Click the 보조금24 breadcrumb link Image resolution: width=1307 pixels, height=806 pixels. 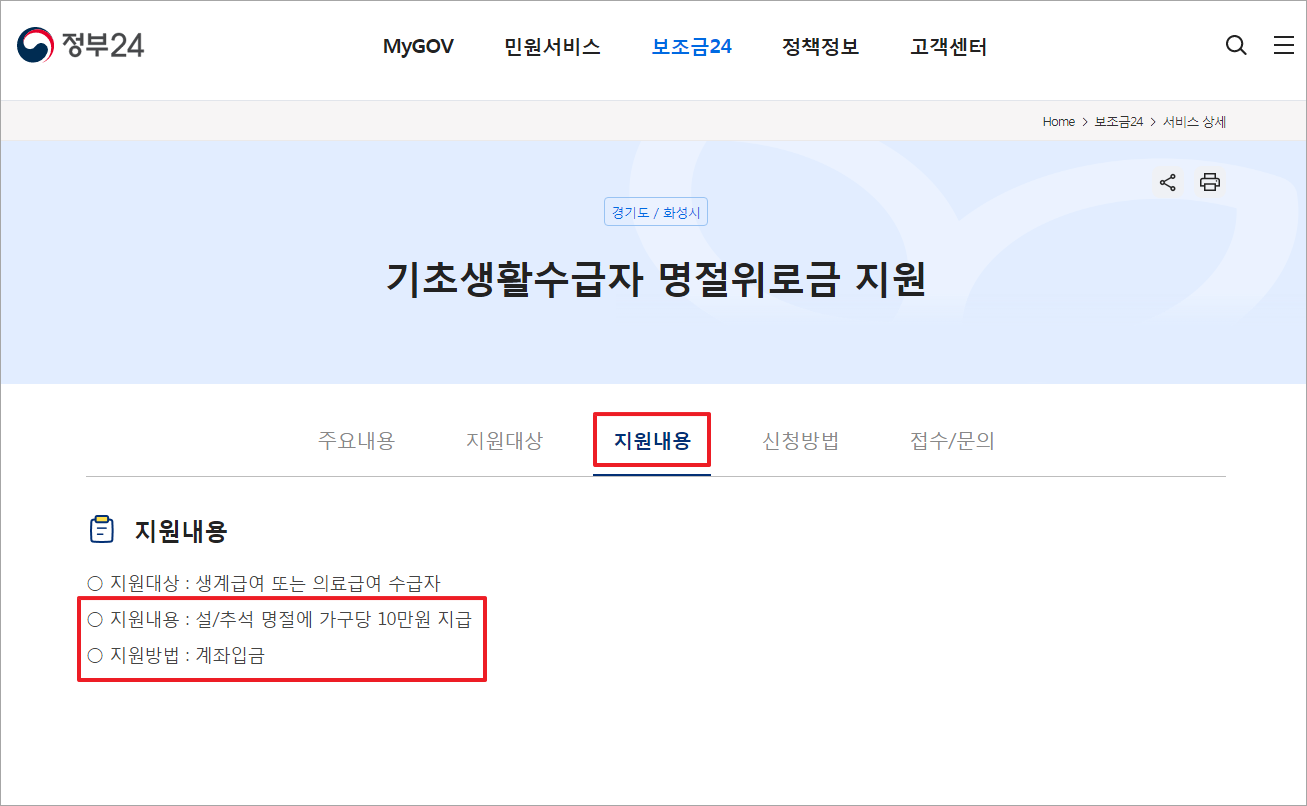(x=1117, y=121)
